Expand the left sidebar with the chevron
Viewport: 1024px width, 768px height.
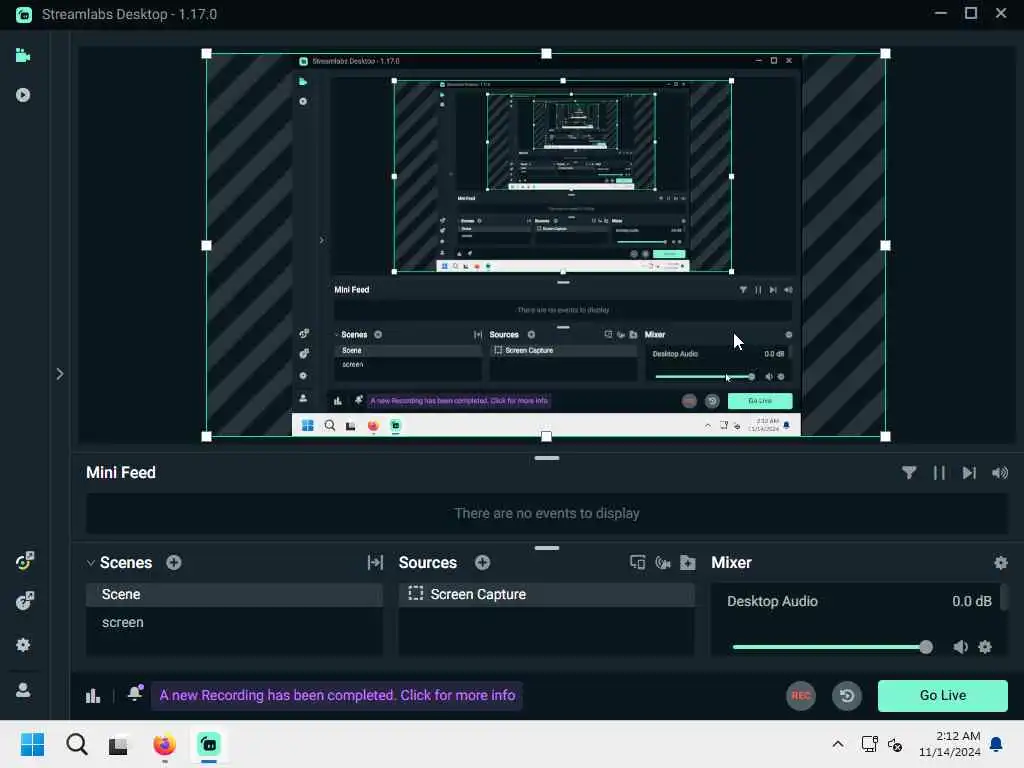[x=59, y=374]
